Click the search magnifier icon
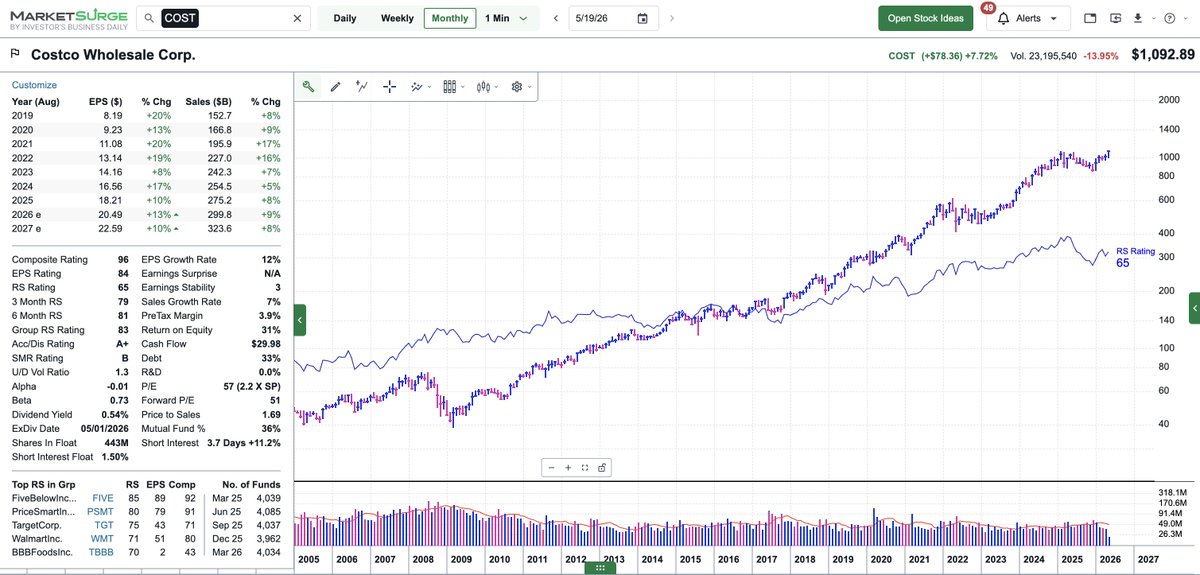The width and height of the screenshot is (1200, 575). 148,18
